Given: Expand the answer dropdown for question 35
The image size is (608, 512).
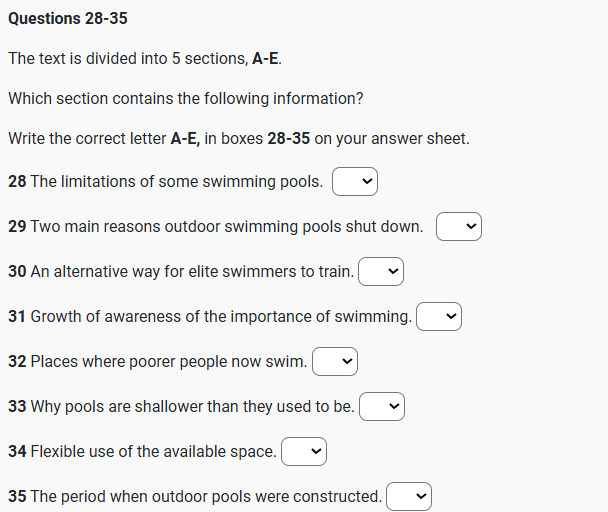Looking at the screenshot, I should 408,497.
